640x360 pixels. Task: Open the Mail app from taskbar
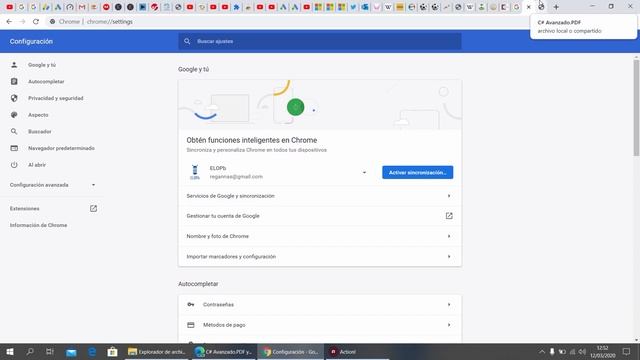71,351
